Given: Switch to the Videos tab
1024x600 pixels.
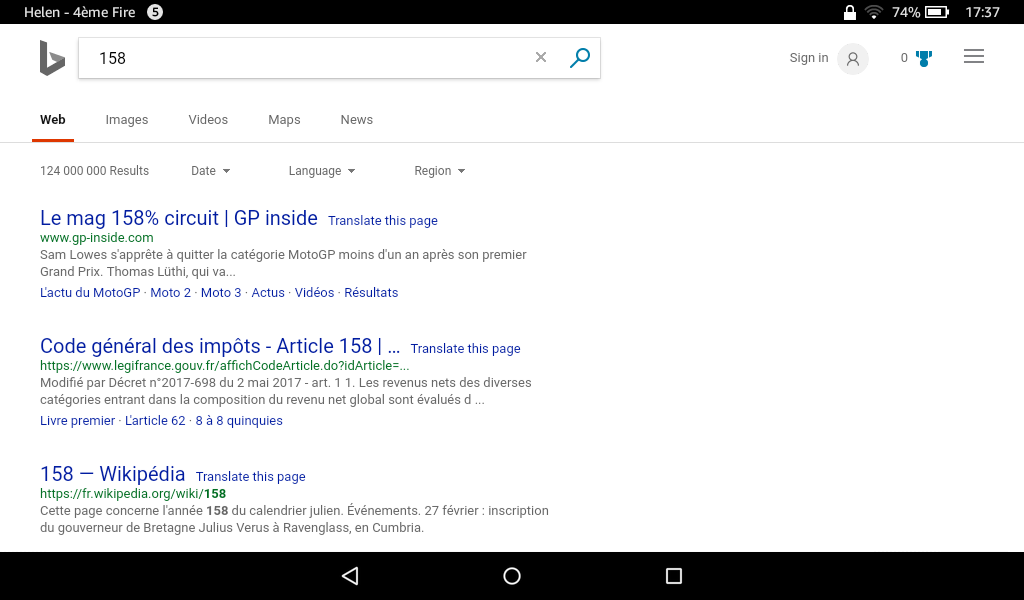Looking at the screenshot, I should [x=208, y=119].
